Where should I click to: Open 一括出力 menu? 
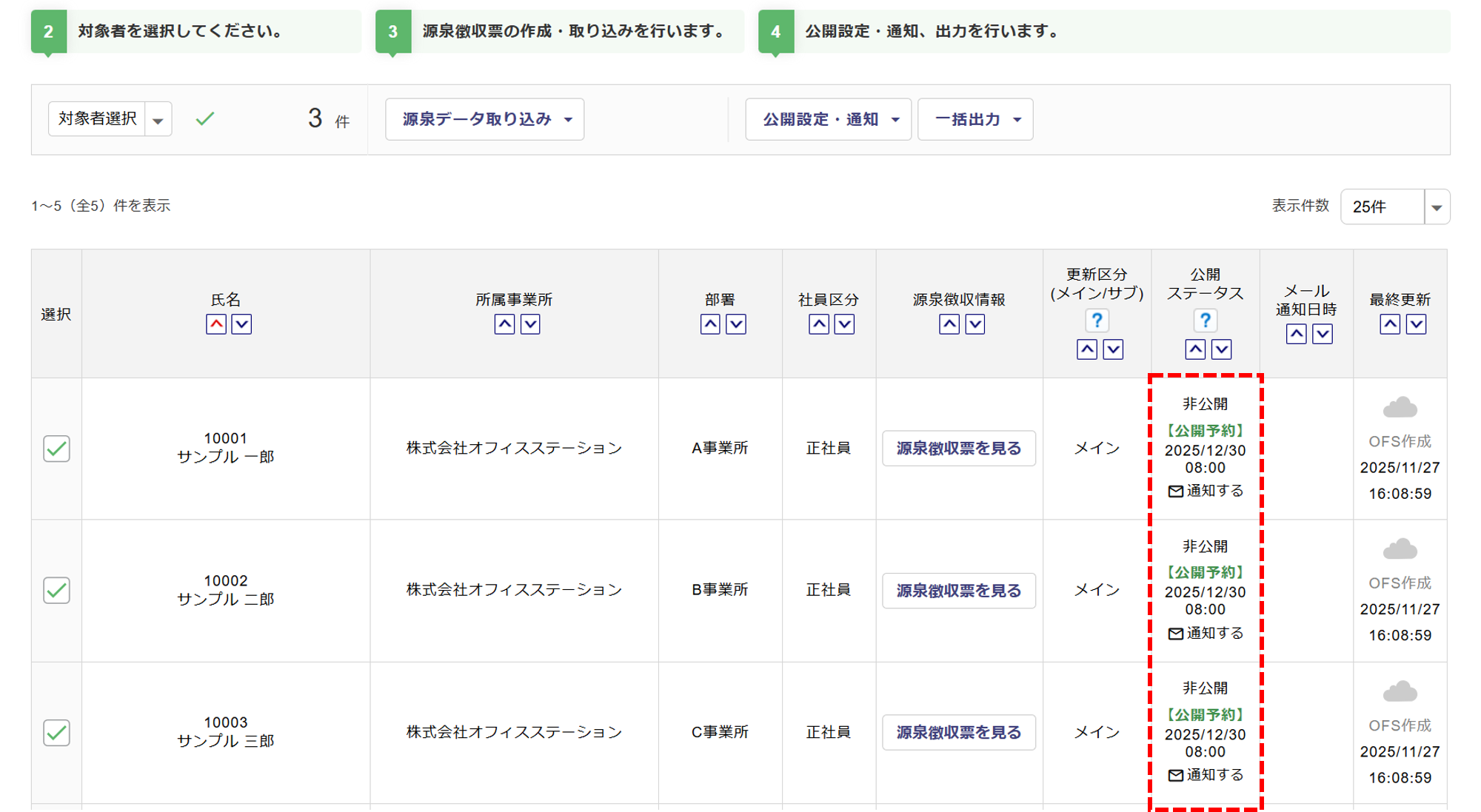(x=975, y=119)
